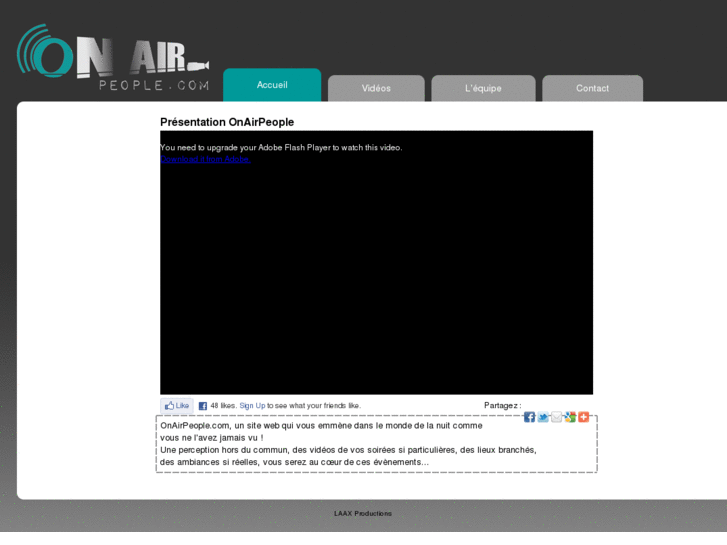Viewport: 727px width, 545px height.
Task: Switch to the Vidéos tab
Action: click(x=376, y=88)
